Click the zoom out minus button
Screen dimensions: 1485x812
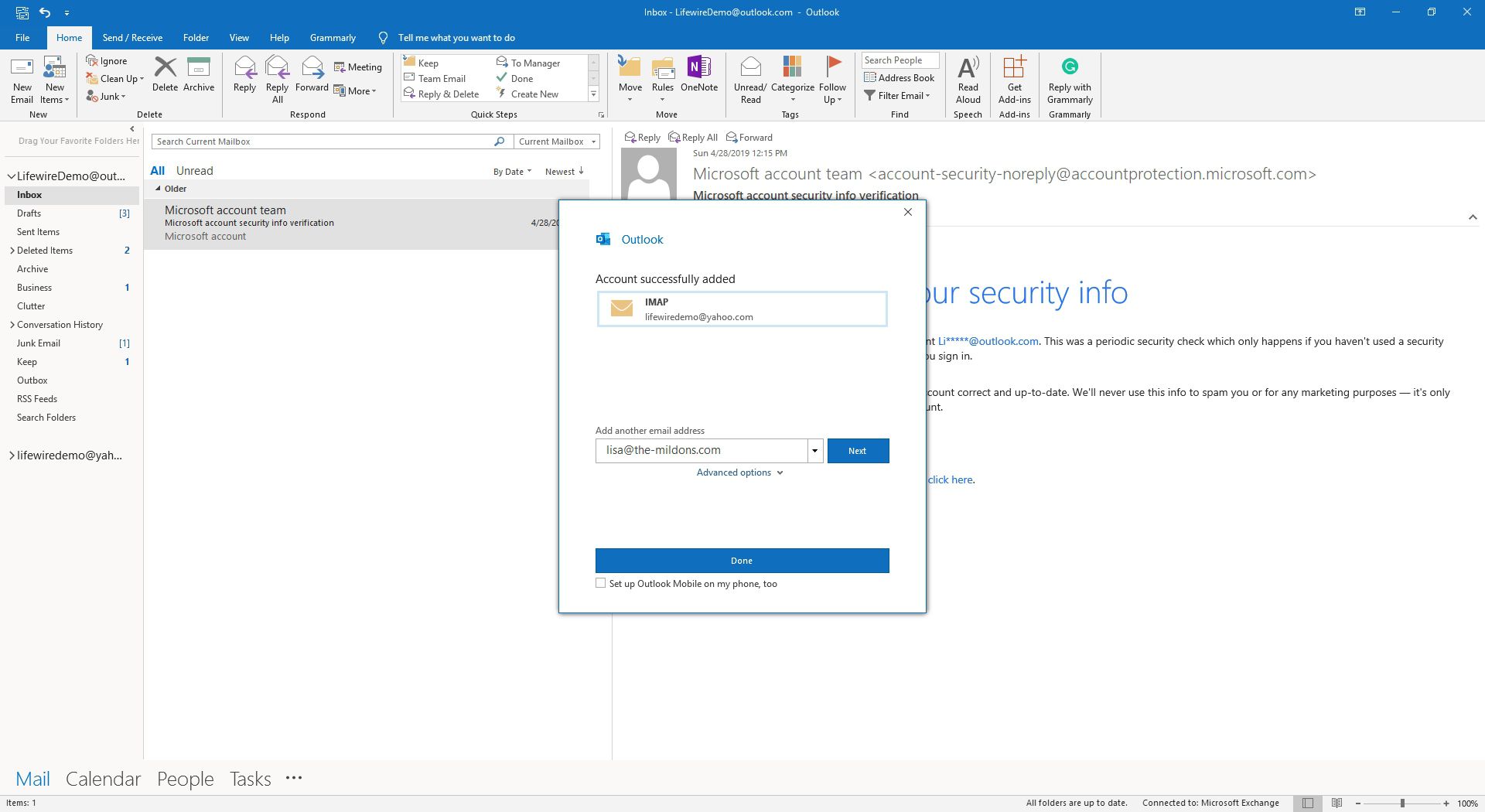[x=1358, y=803]
